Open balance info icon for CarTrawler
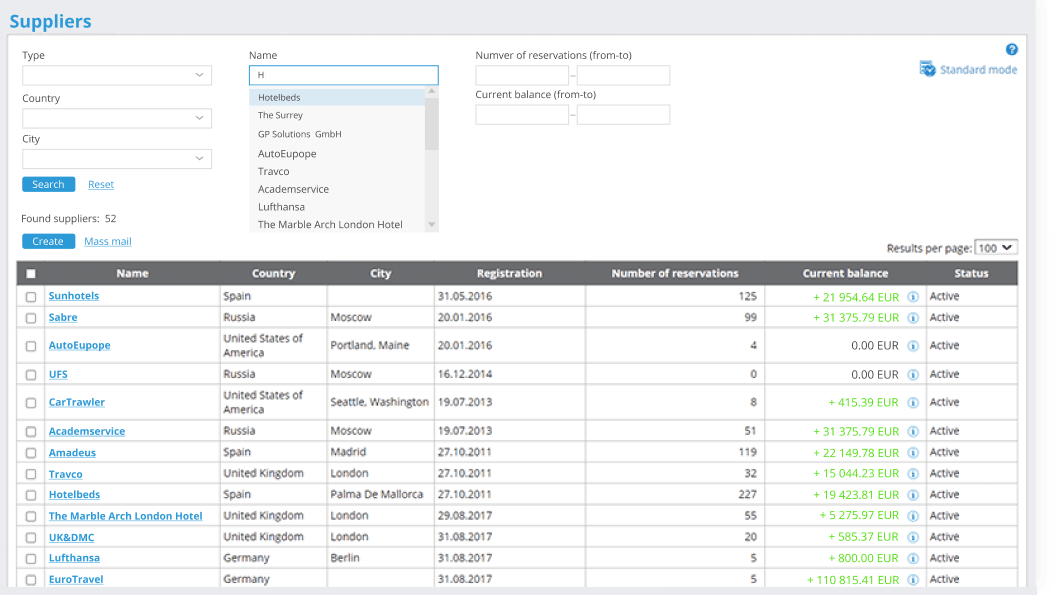Screen dimensions: 1063x595 click(913, 403)
